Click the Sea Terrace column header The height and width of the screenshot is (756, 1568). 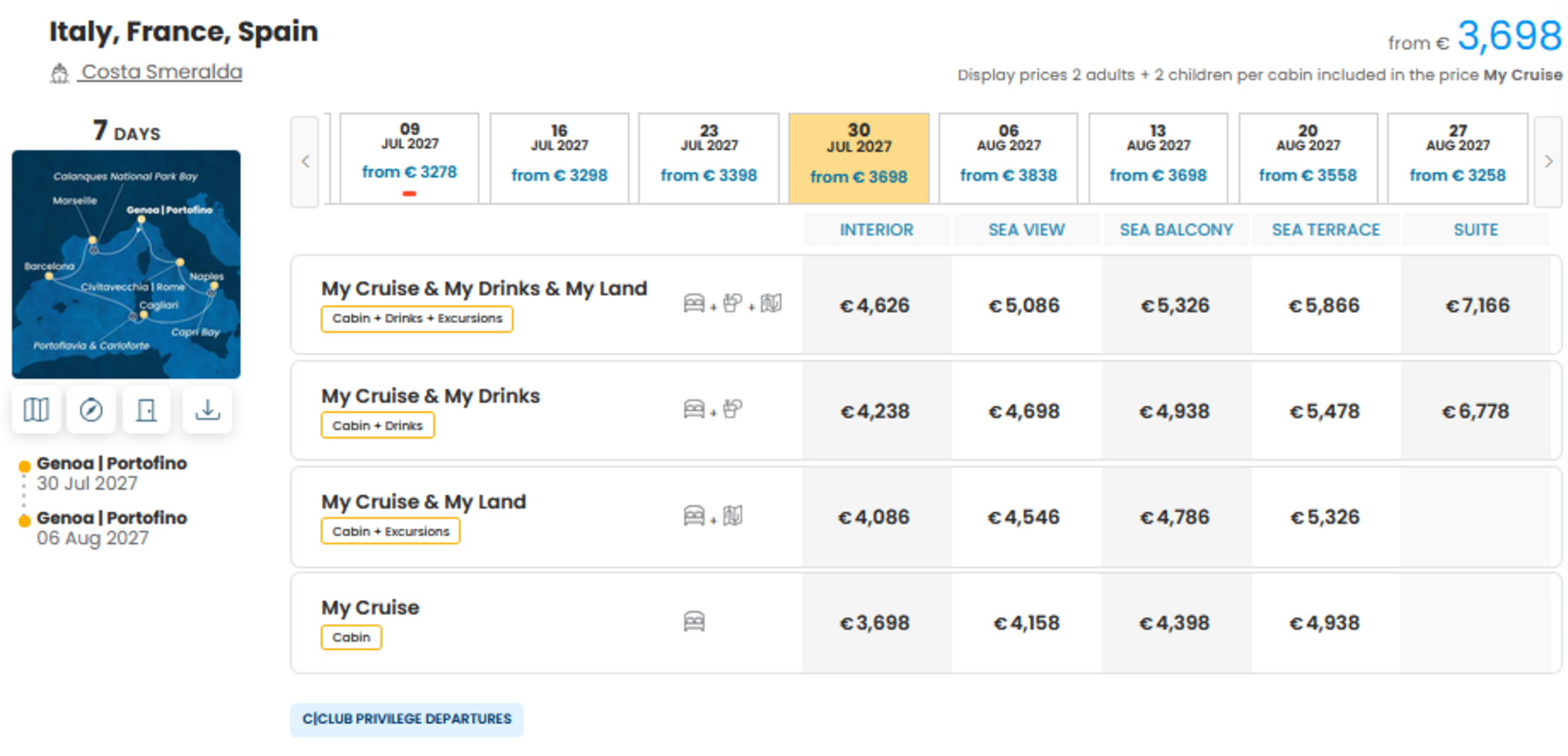click(1325, 230)
